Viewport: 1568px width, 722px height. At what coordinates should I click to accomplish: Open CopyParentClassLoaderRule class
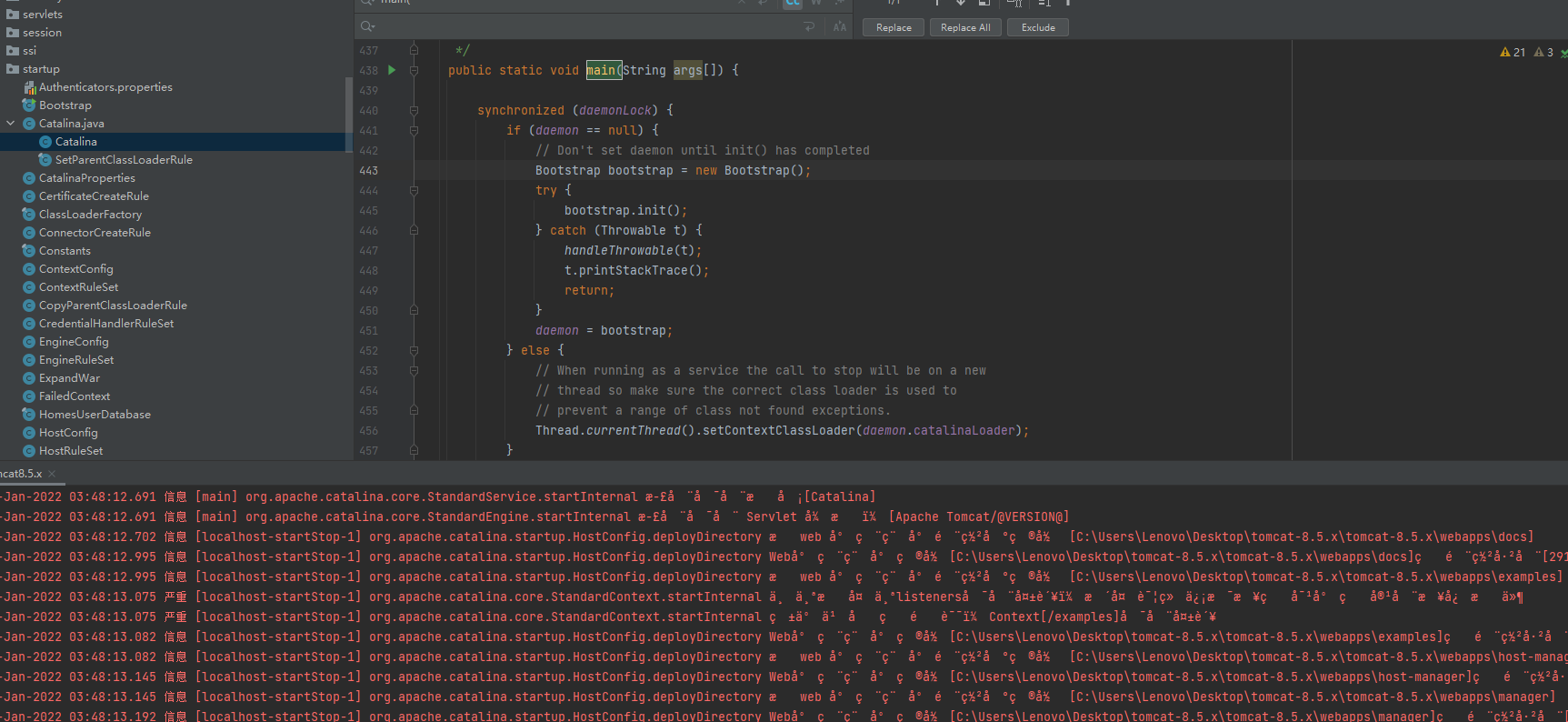[113, 306]
